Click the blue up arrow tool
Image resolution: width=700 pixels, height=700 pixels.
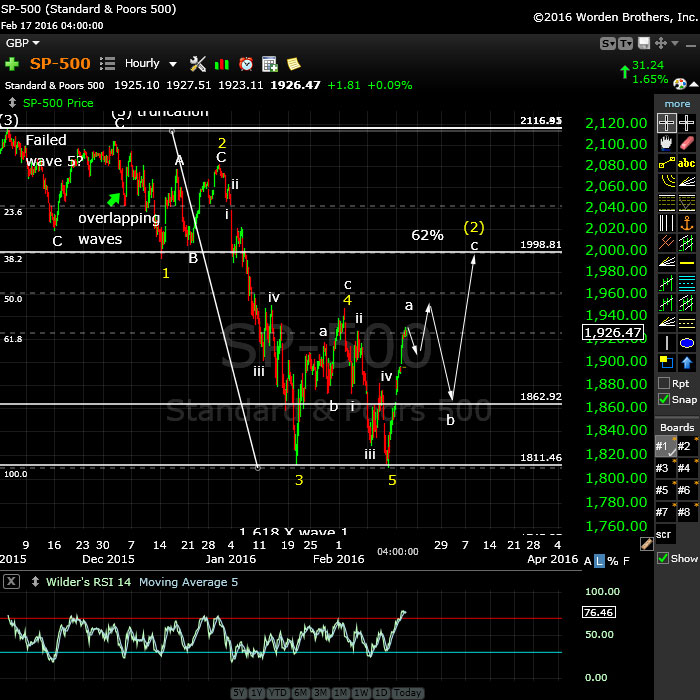point(687,362)
